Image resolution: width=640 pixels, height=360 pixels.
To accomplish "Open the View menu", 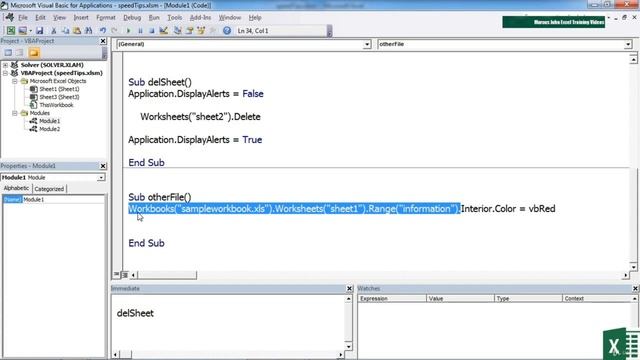I will click(59, 18).
